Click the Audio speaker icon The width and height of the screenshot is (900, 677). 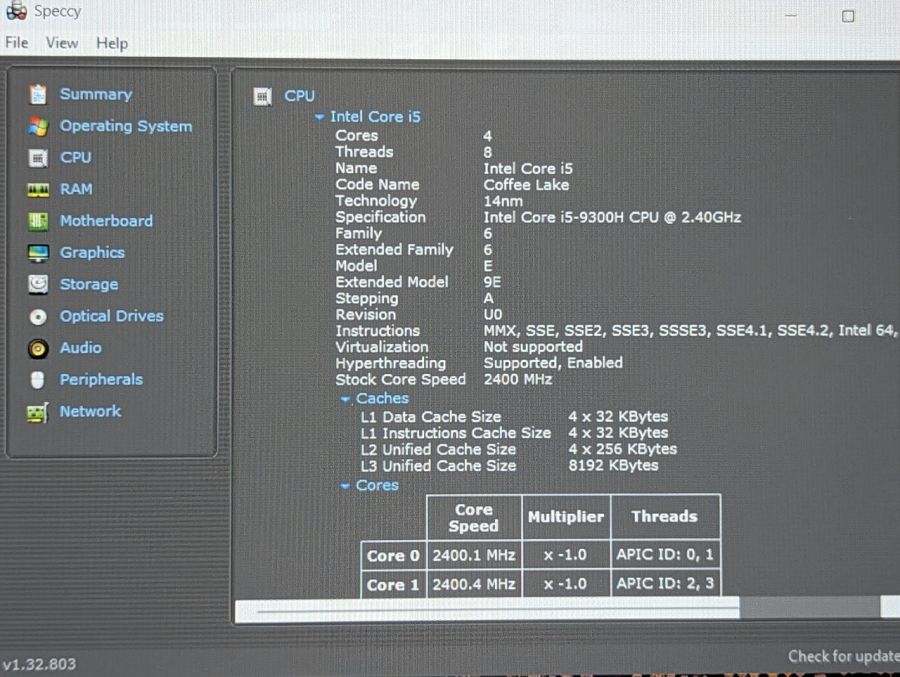point(38,348)
